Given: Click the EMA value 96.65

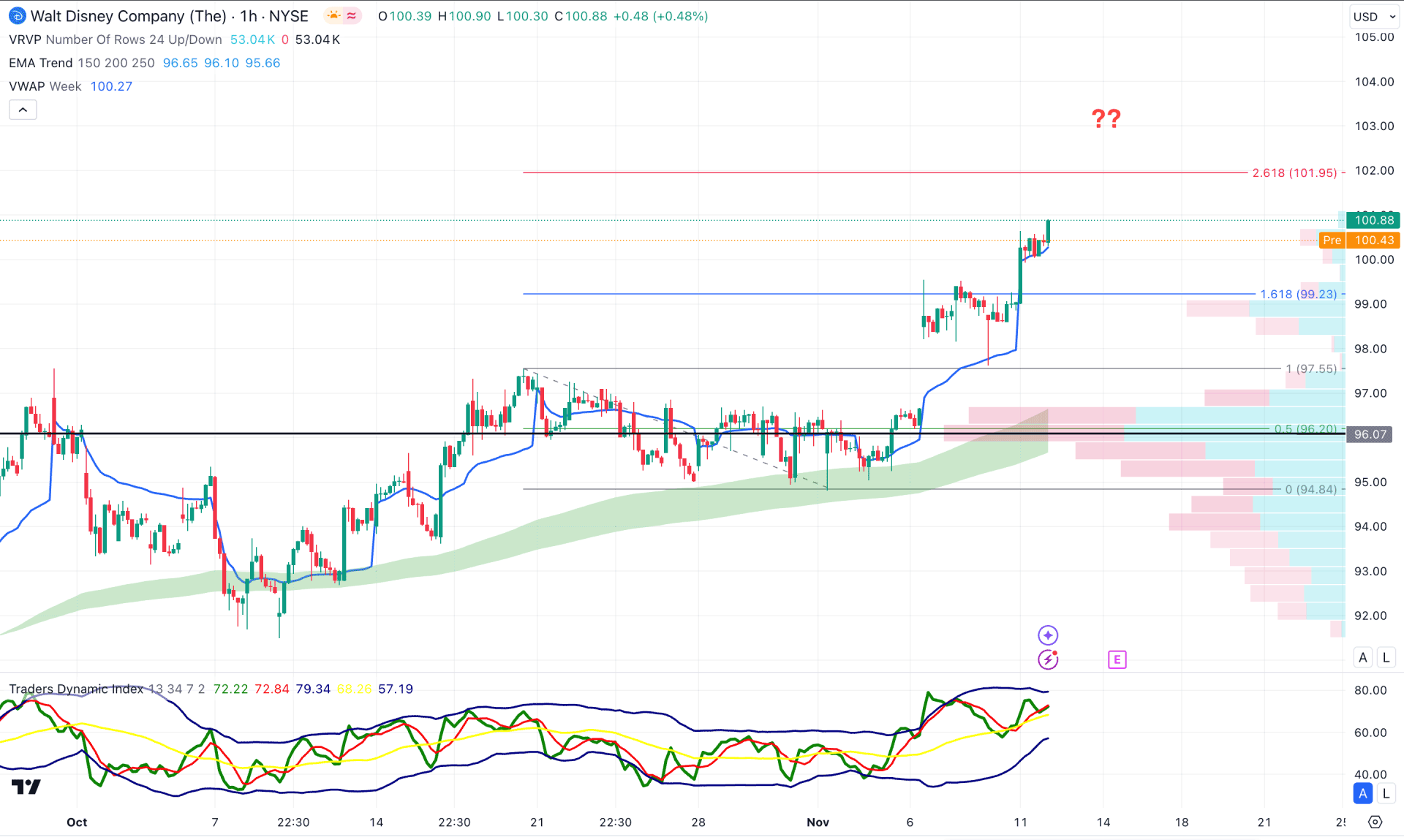Looking at the screenshot, I should (180, 63).
